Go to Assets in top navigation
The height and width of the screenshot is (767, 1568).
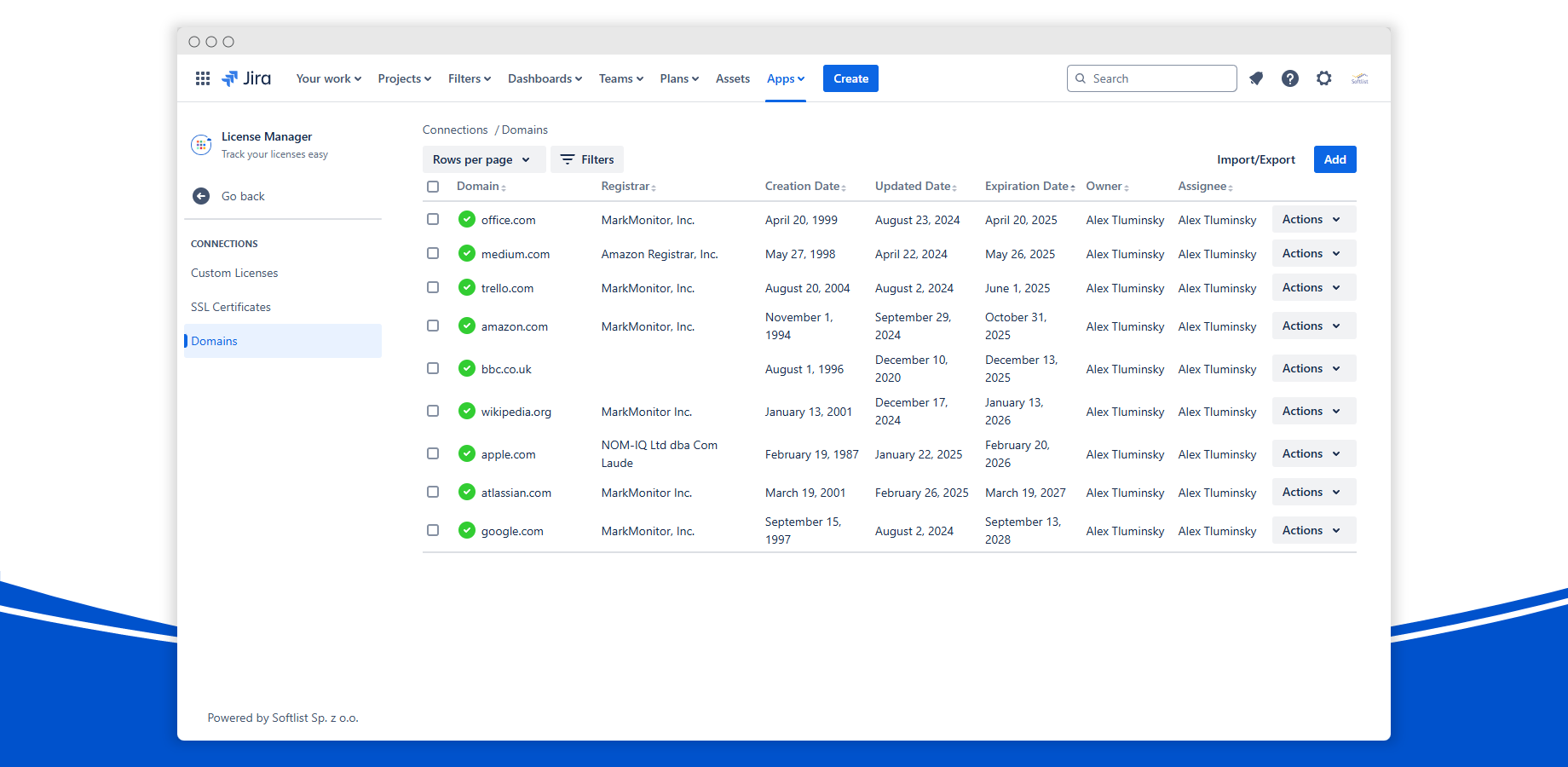click(733, 78)
